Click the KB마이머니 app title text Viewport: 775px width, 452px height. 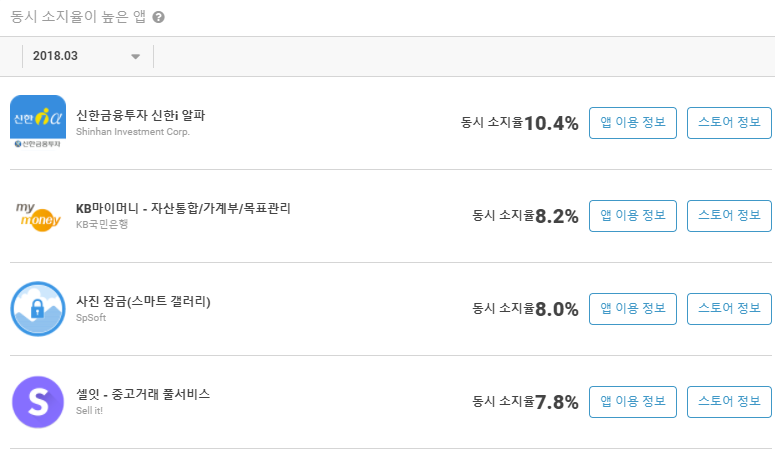[x=183, y=208]
